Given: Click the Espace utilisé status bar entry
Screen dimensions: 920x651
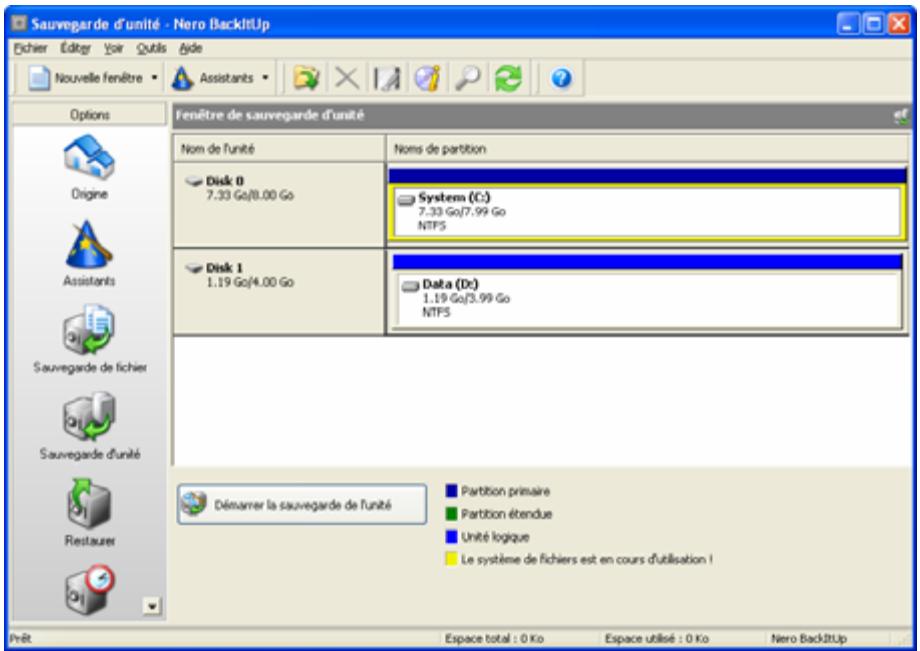Looking at the screenshot, I should [657, 638].
